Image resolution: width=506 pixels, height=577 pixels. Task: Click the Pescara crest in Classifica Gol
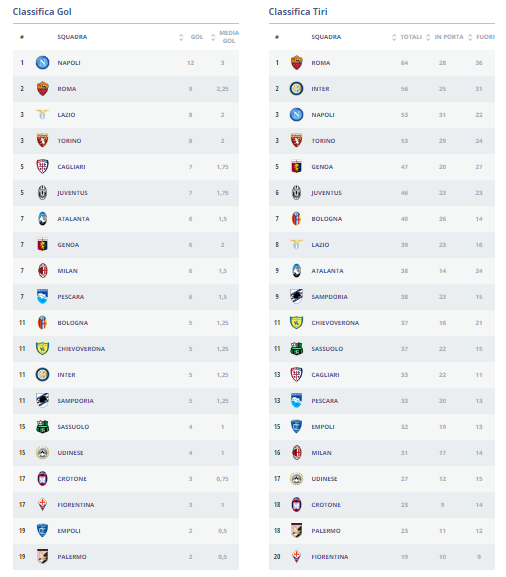tap(42, 297)
